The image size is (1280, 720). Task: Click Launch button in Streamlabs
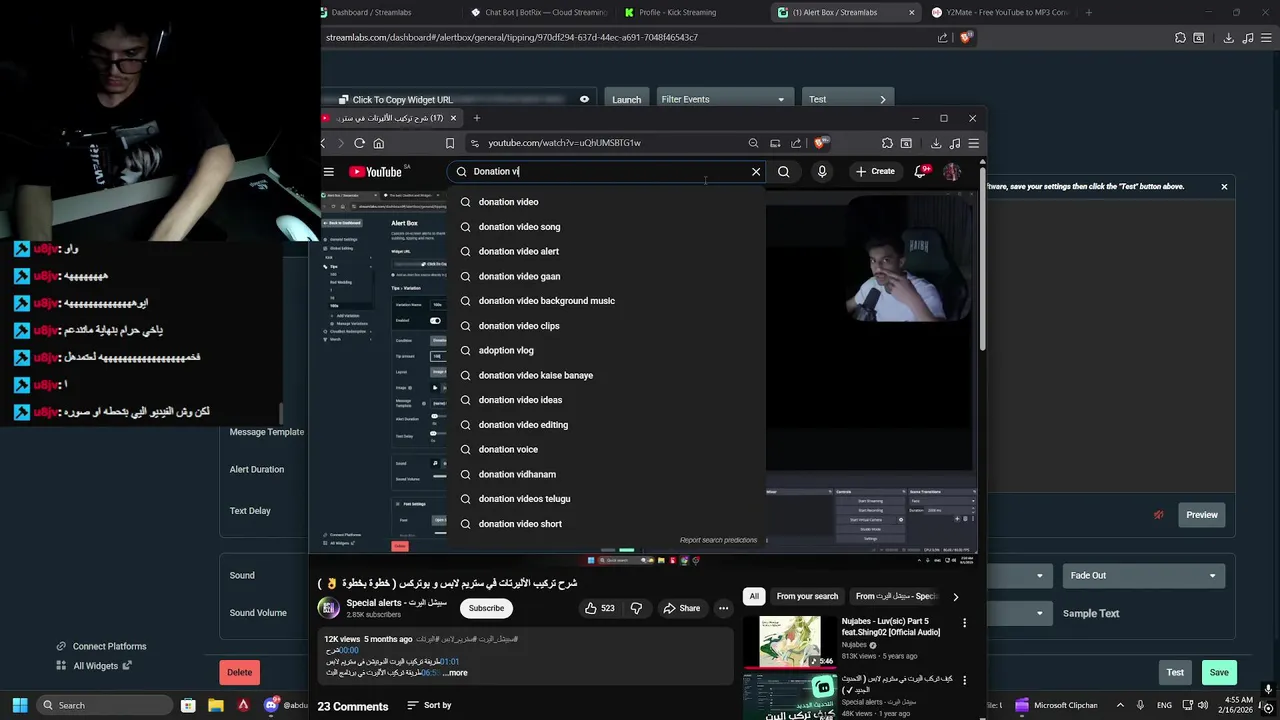626,99
